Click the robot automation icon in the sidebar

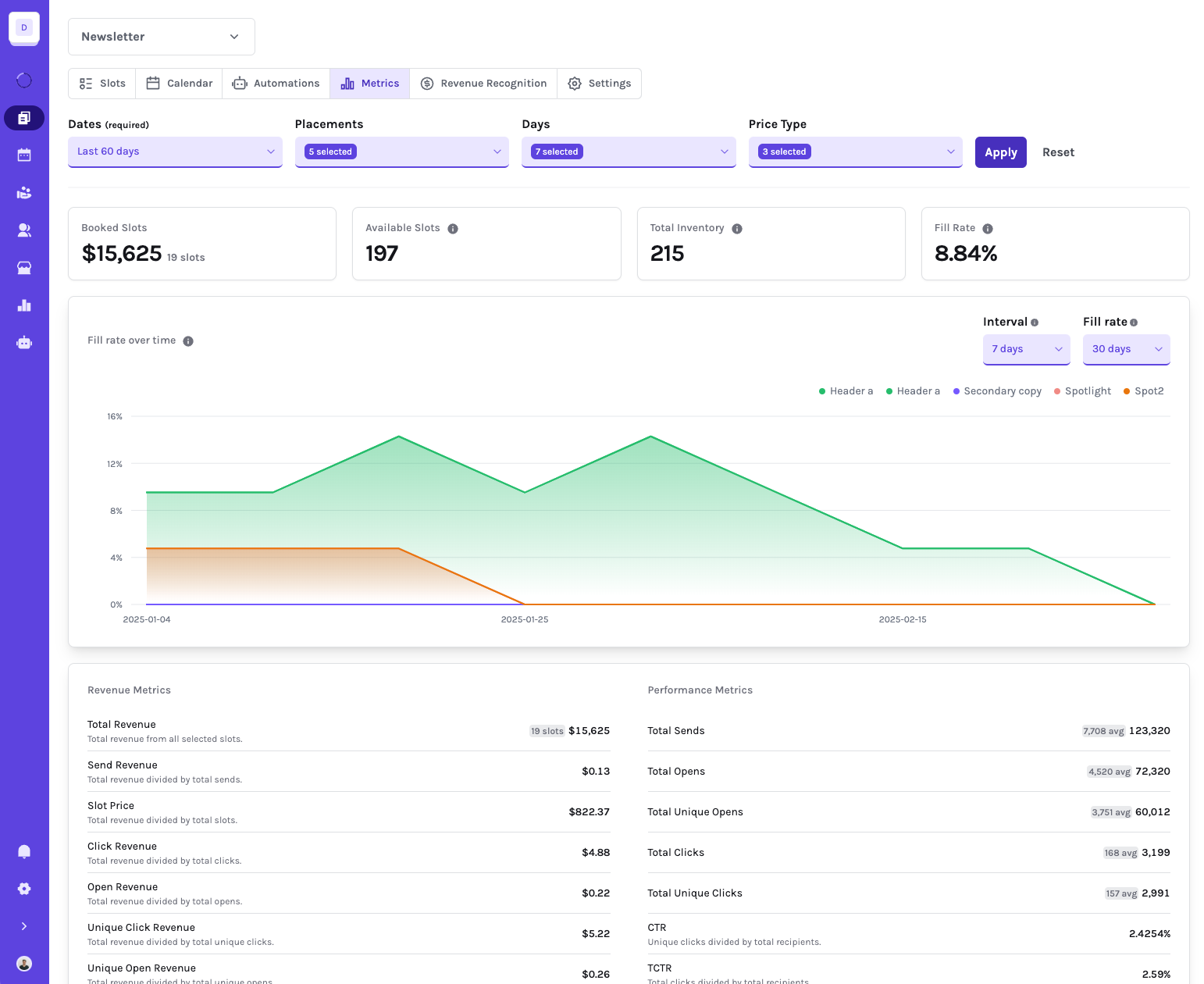click(24, 343)
